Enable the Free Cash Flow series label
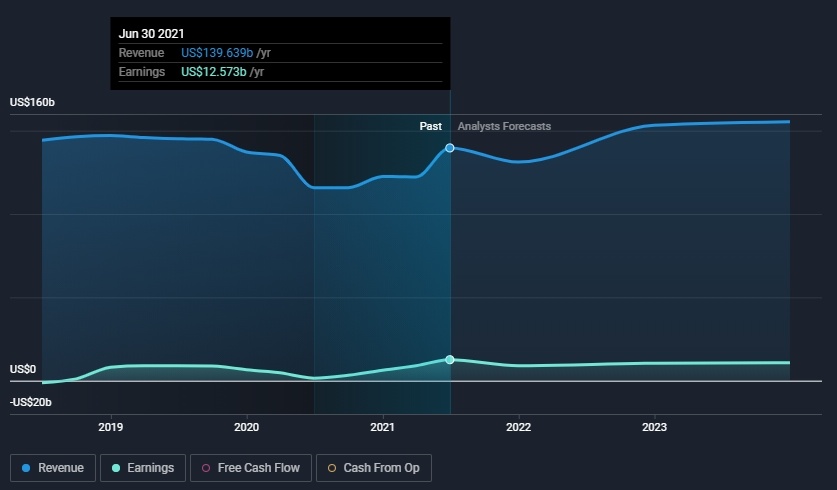The width and height of the screenshot is (837, 490). coord(256,468)
